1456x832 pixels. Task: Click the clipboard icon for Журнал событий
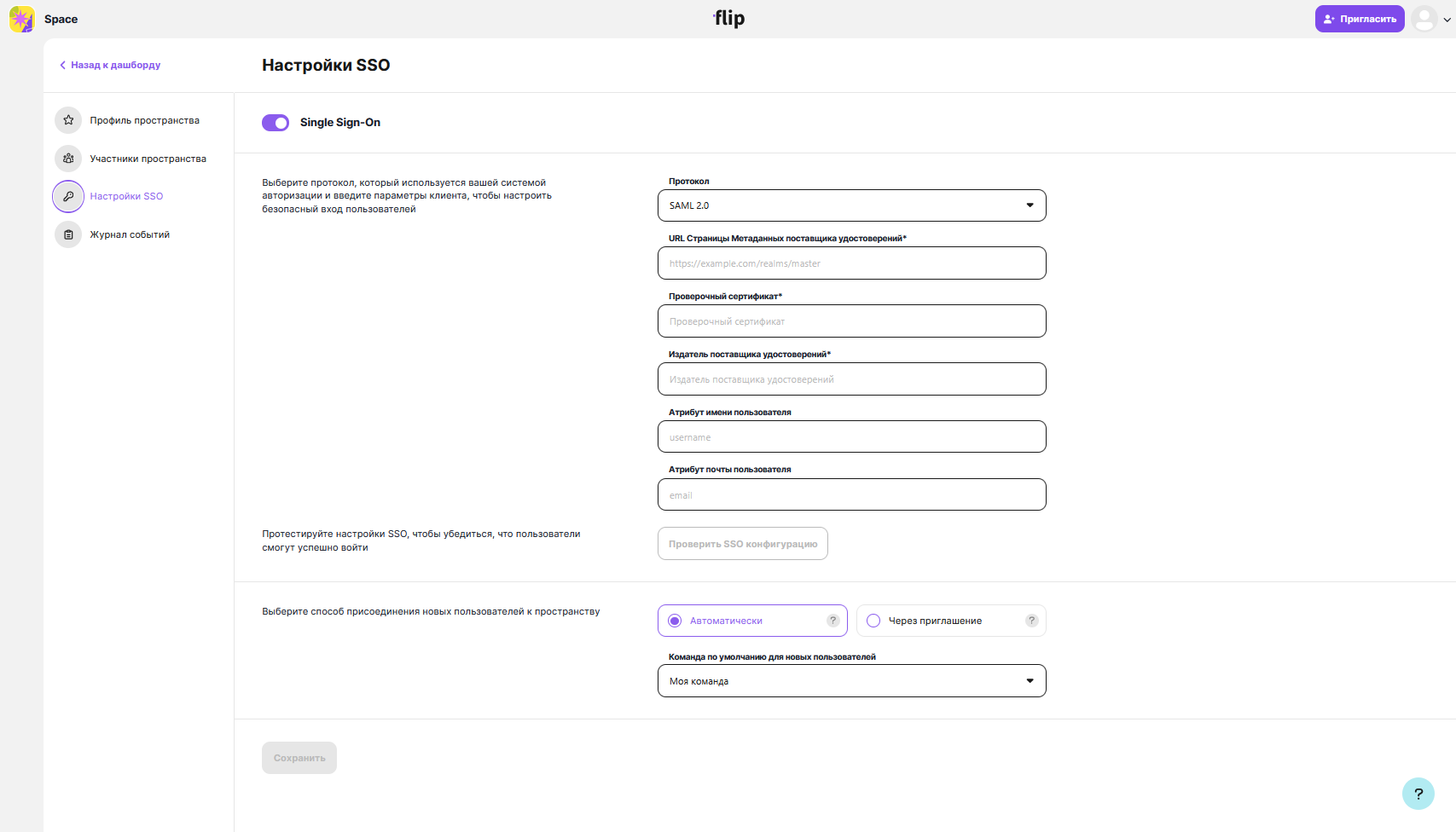68,234
